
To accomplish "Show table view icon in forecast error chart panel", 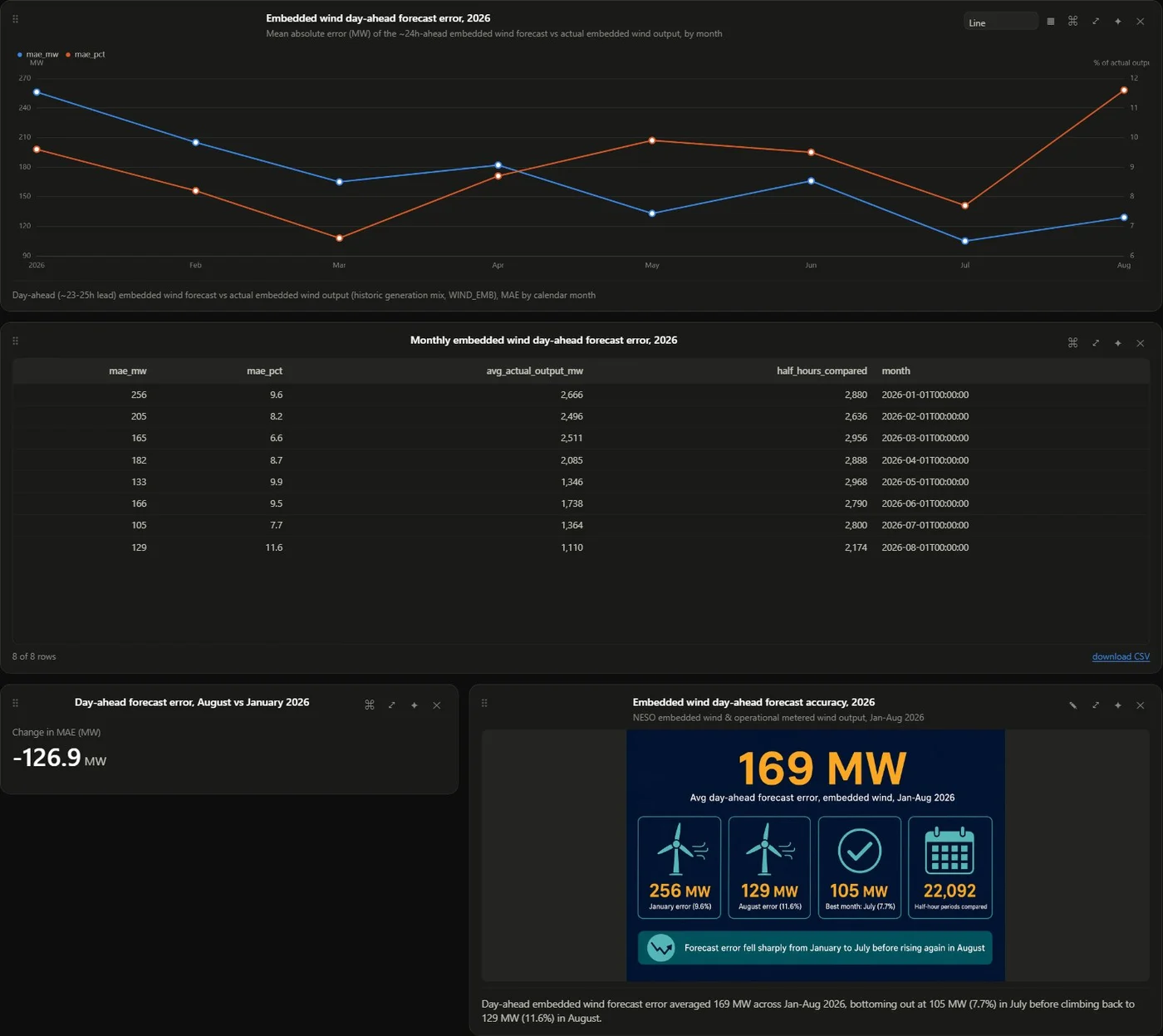I will click(1051, 22).
